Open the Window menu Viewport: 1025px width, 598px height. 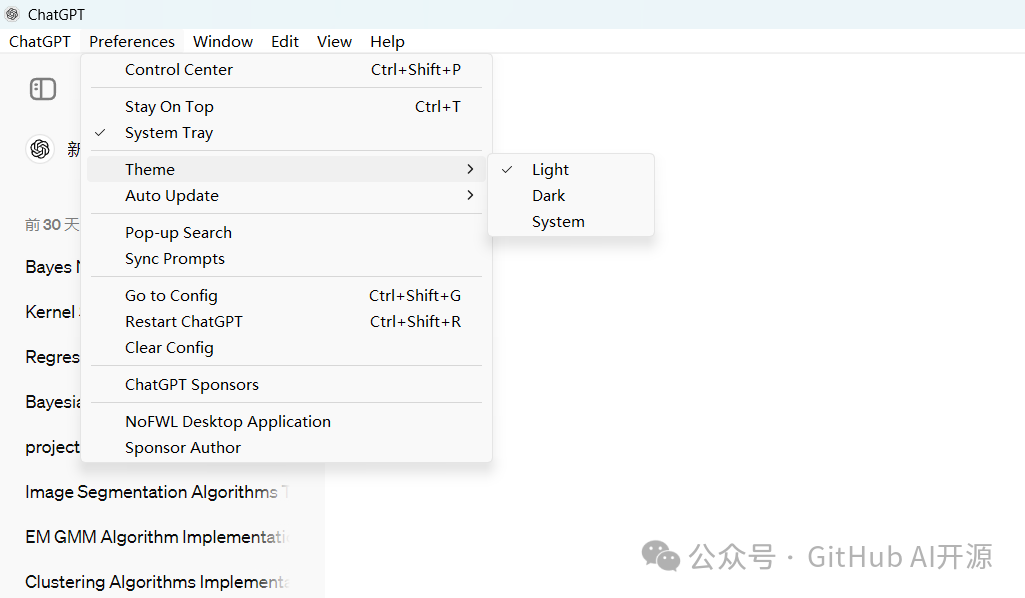223,42
